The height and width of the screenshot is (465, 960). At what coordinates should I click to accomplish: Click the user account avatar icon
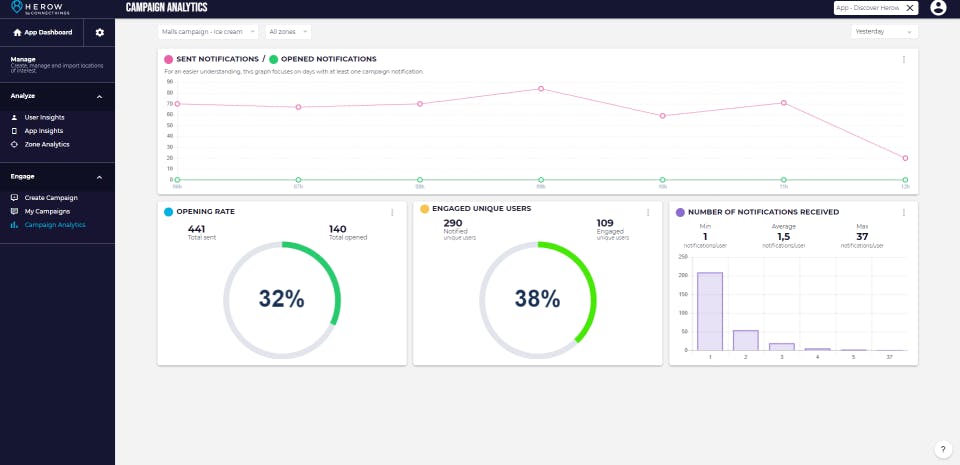(938, 7)
